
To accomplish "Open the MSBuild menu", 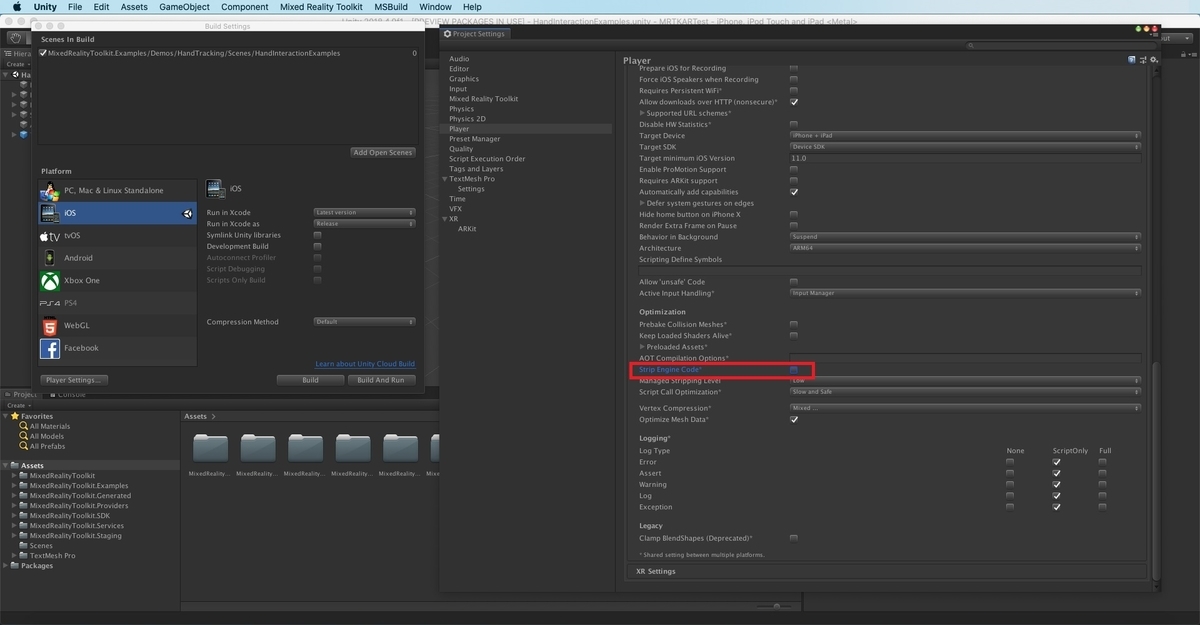I will click(x=391, y=7).
